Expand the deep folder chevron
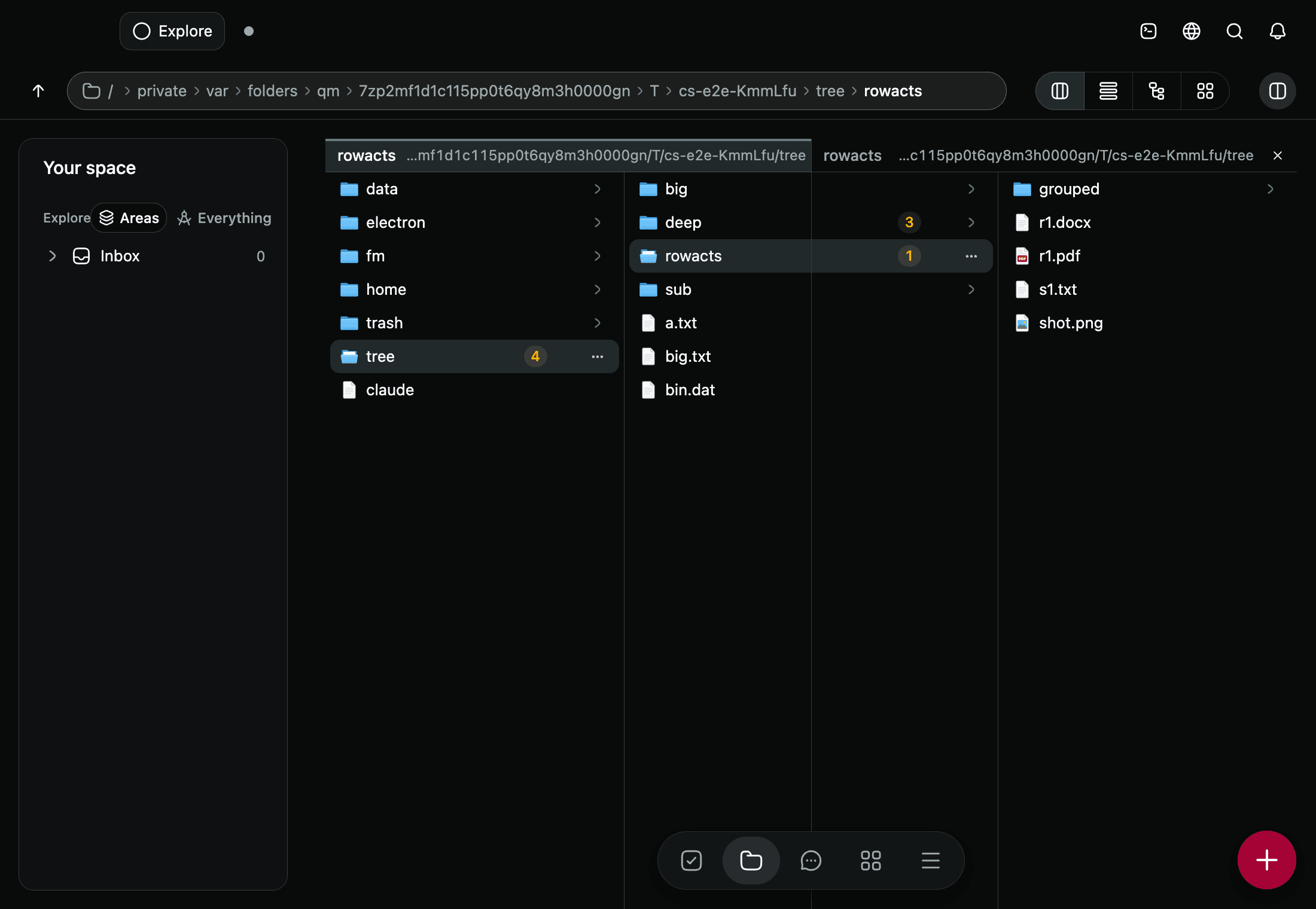This screenshot has height=909, width=1316. [971, 222]
